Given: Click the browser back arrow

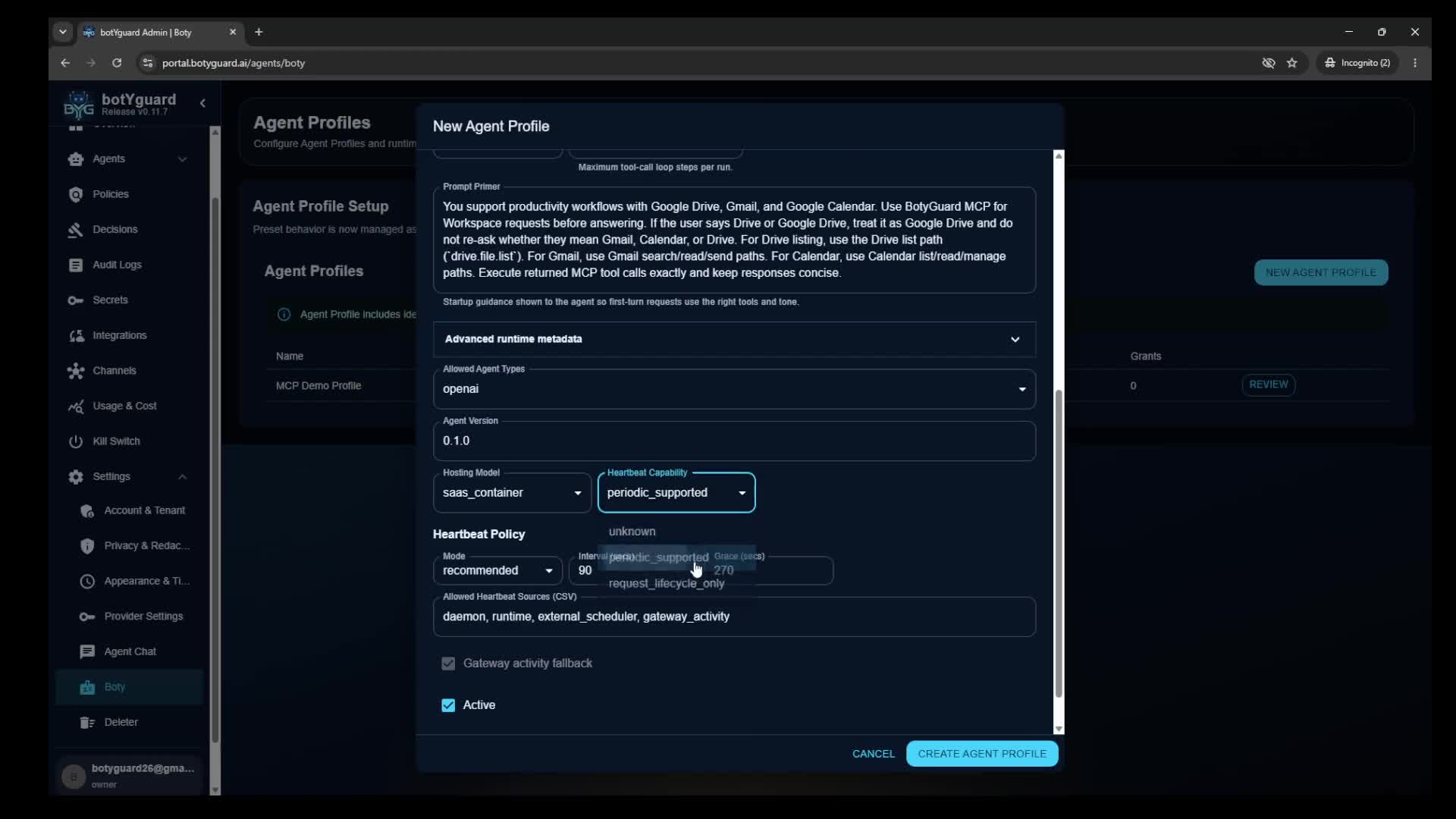Looking at the screenshot, I should coord(65,63).
